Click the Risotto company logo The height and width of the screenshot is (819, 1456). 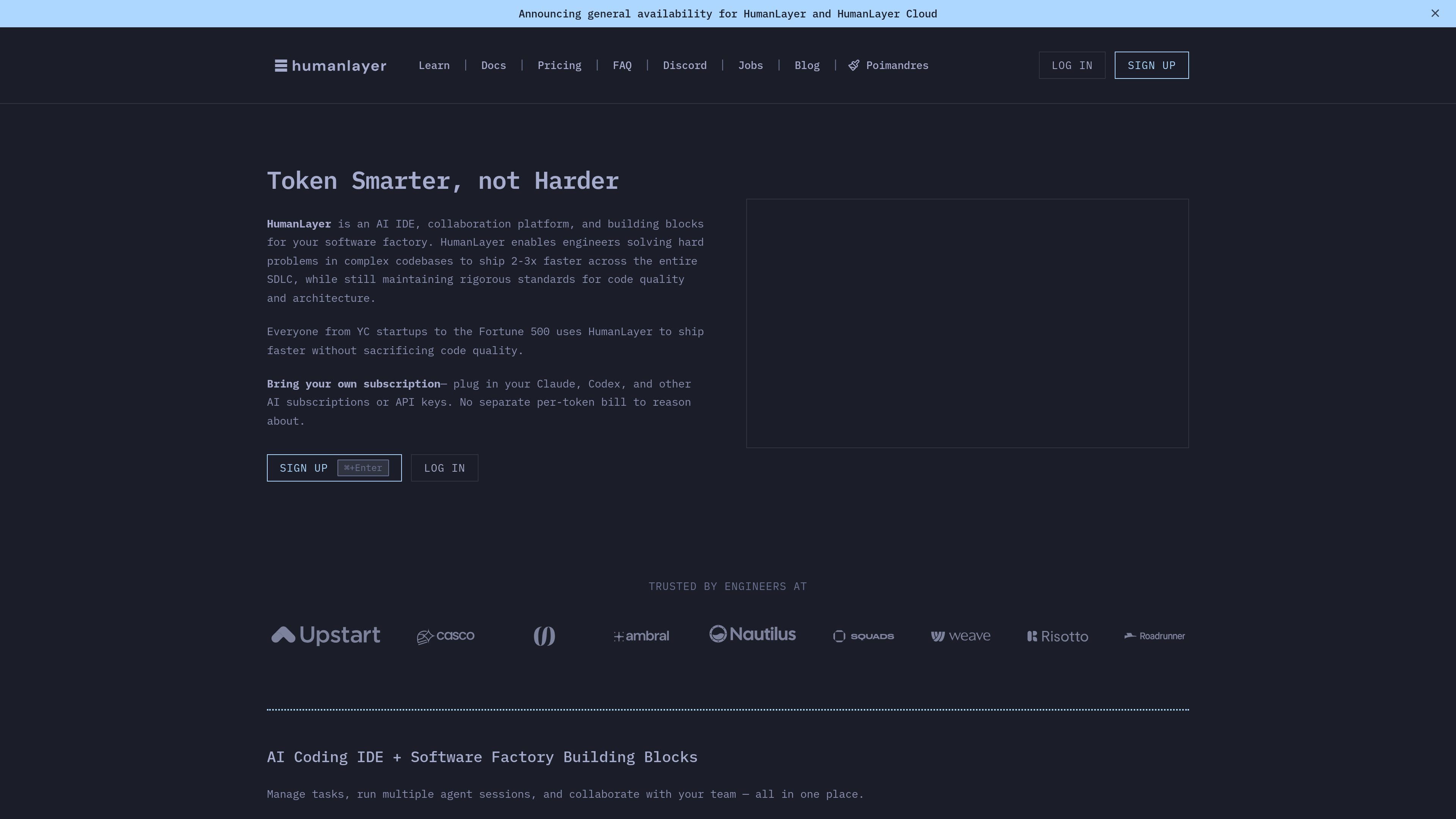click(x=1057, y=637)
